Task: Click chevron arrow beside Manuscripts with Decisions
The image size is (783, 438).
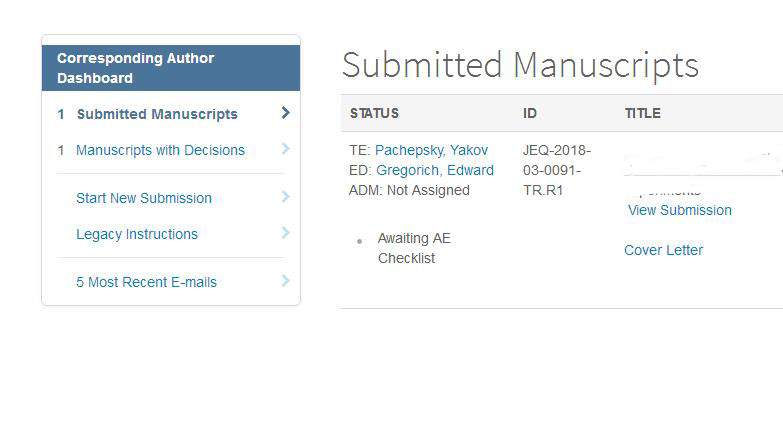Action: (x=286, y=149)
